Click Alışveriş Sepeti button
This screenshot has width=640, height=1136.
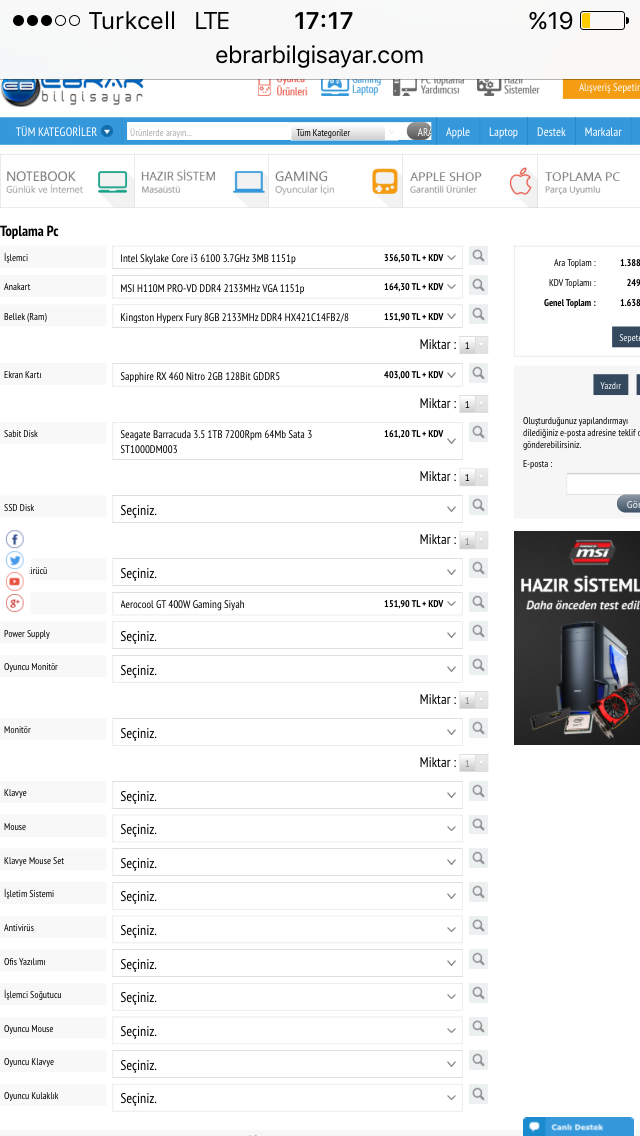click(602, 88)
